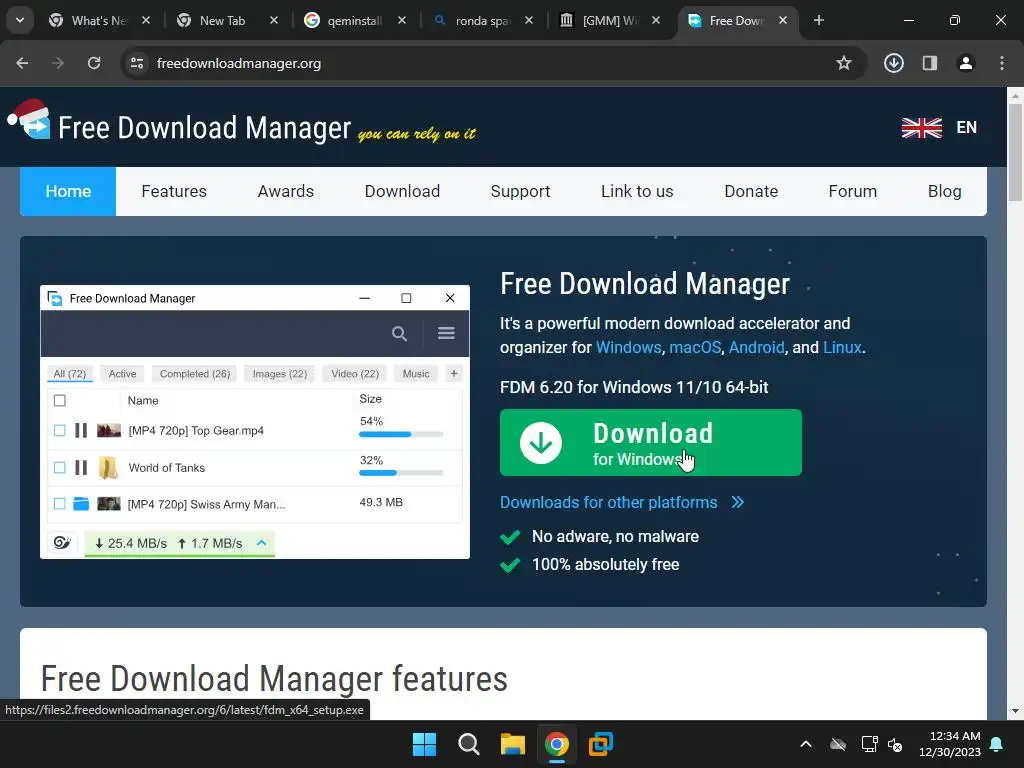This screenshot has height=768, width=1024.
Task: Open File Explorer from the taskbar
Action: [513, 744]
